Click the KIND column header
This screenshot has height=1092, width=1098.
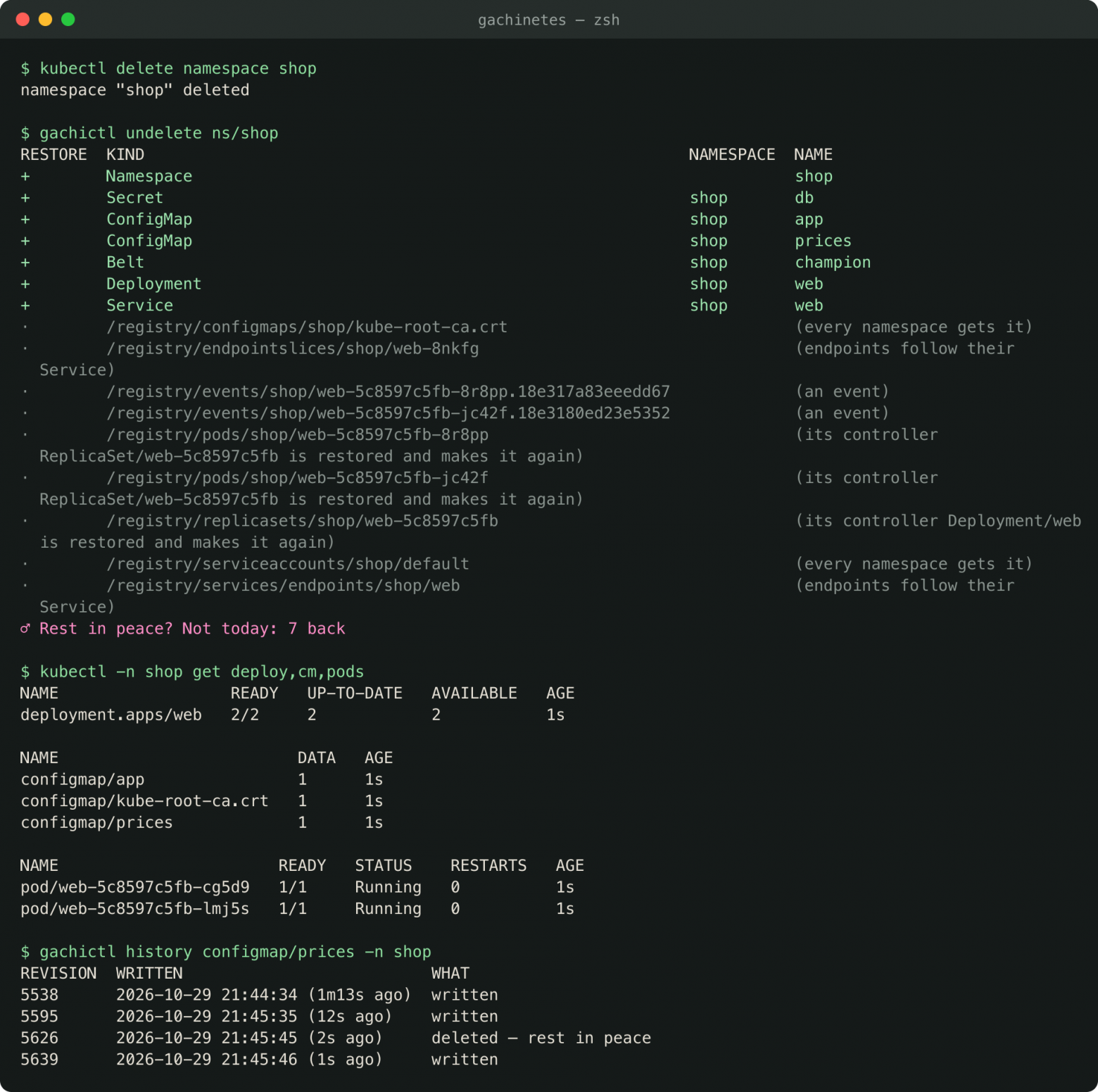(x=125, y=155)
